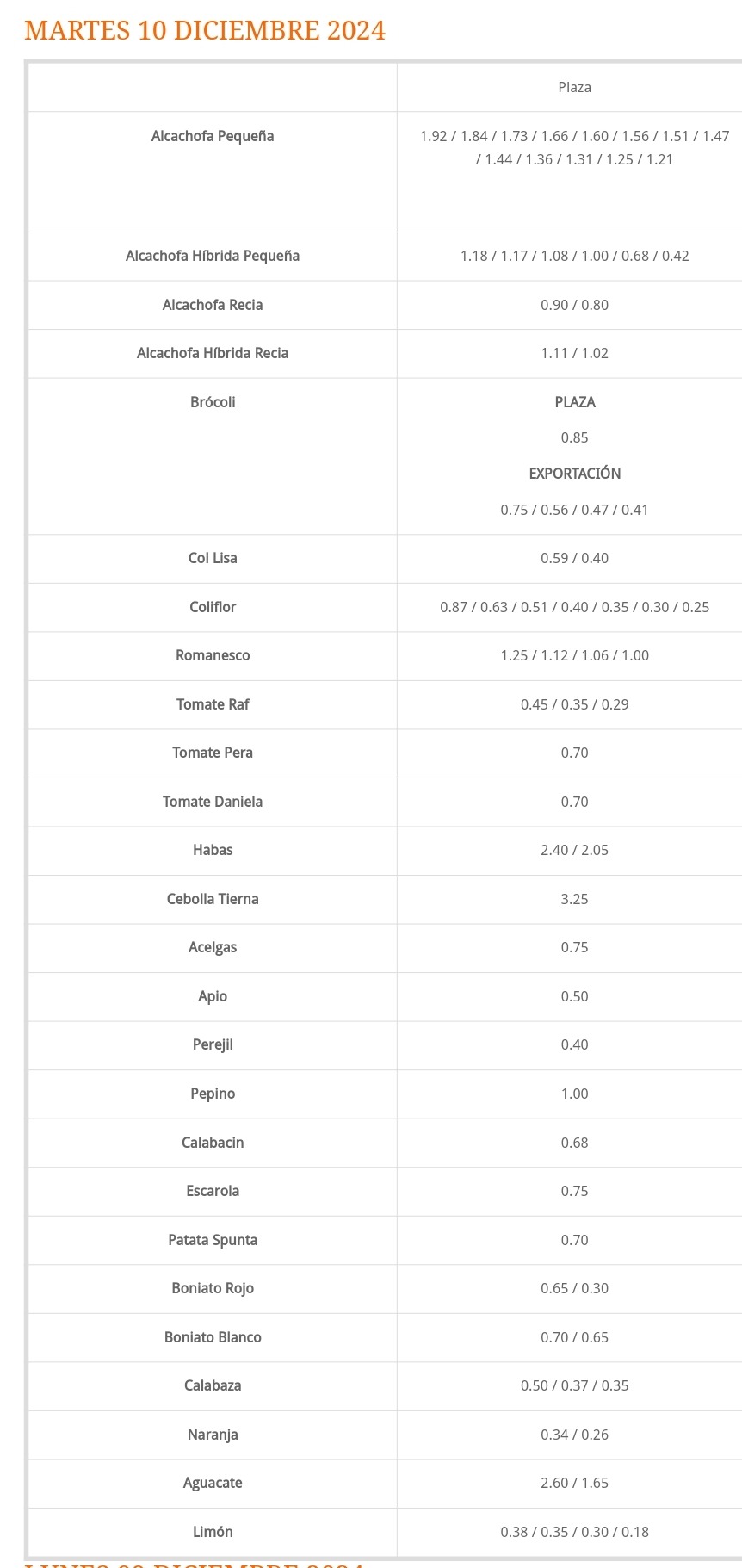Screen dimensions: 742x1568
Task: Click the Alcachofa Pequeña row label
Action: [213, 136]
